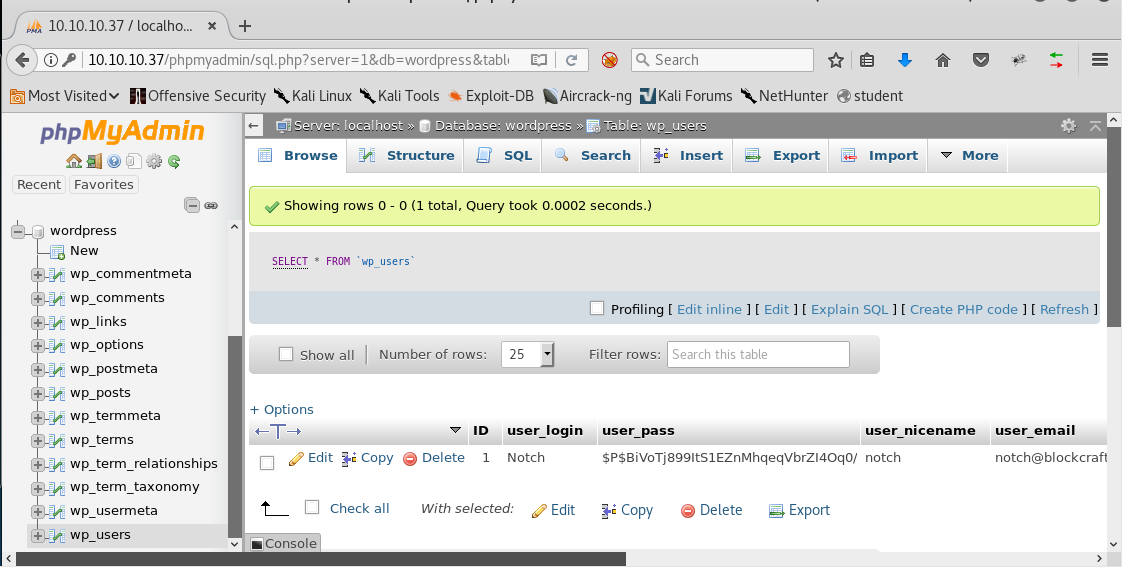The height and width of the screenshot is (567, 1123).
Task: Click the Favorites button
Action: pyautogui.click(x=103, y=184)
